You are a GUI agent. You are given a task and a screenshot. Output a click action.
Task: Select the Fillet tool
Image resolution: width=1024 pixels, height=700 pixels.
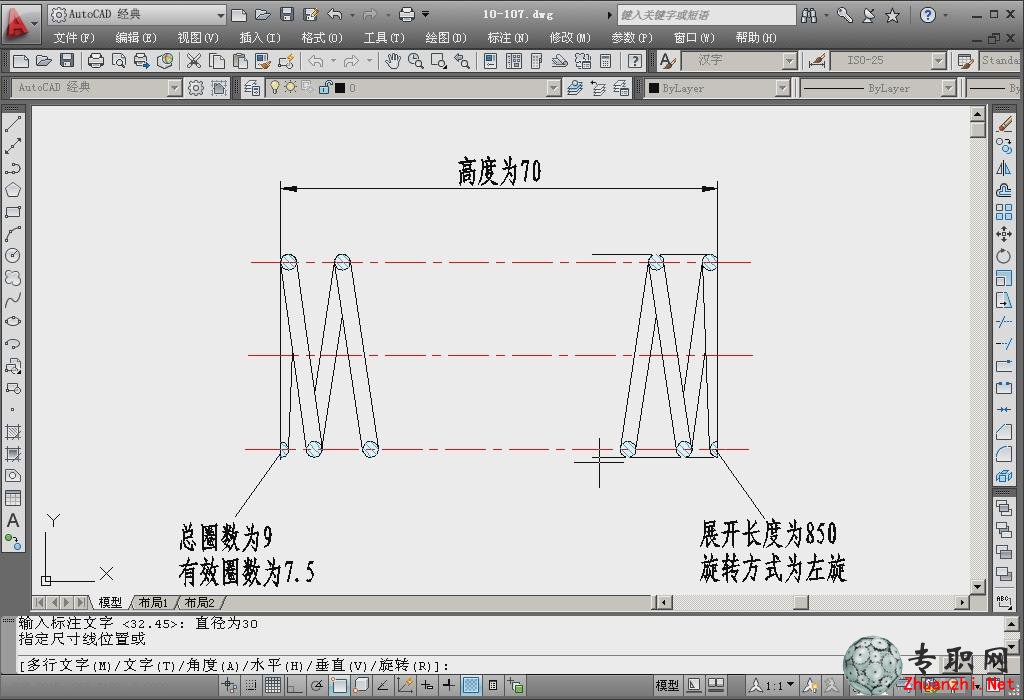click(x=1004, y=454)
